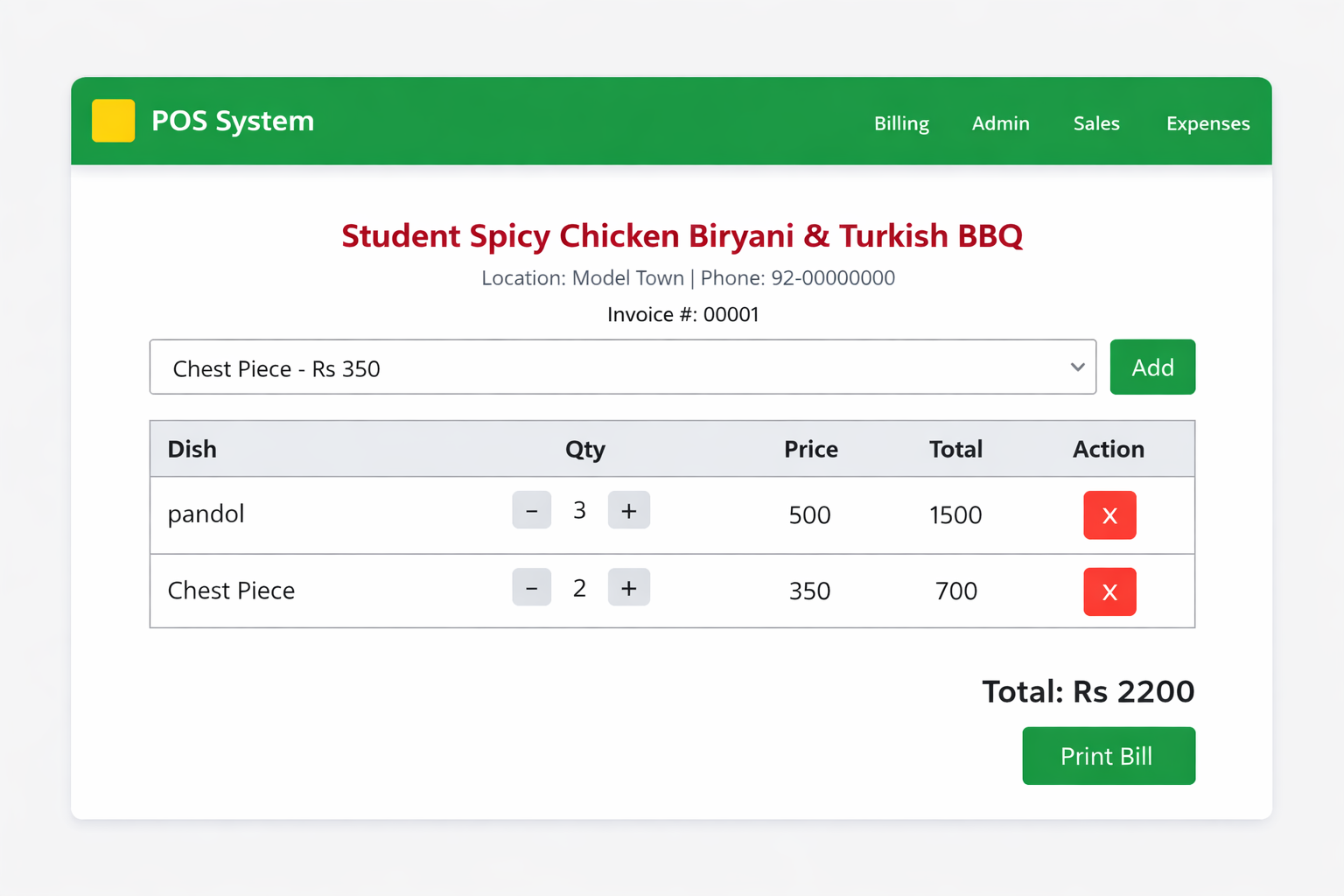The height and width of the screenshot is (896, 1344).
Task: Click the Invoice #: 00001 label
Action: [x=682, y=314]
